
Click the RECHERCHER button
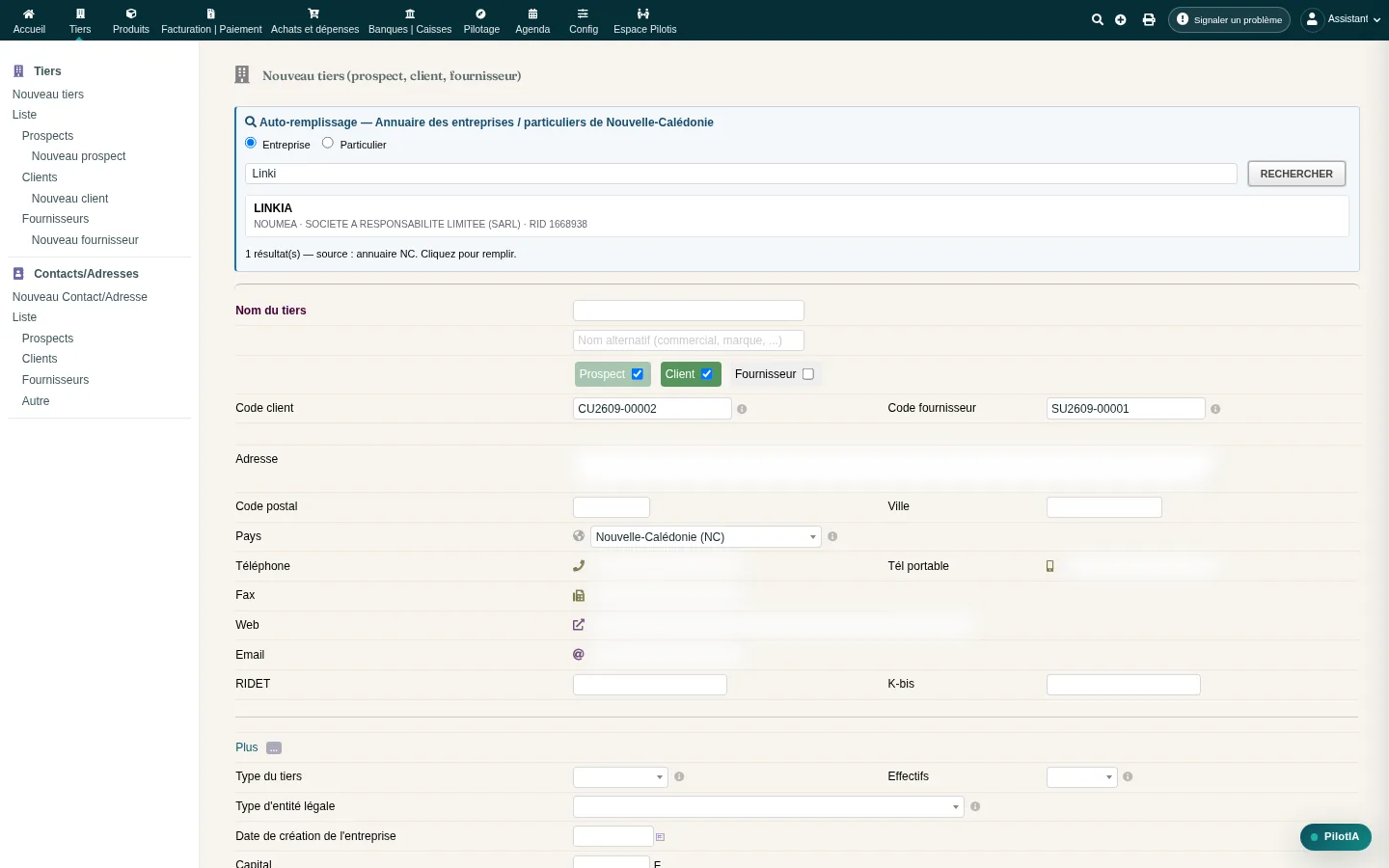[1296, 174]
